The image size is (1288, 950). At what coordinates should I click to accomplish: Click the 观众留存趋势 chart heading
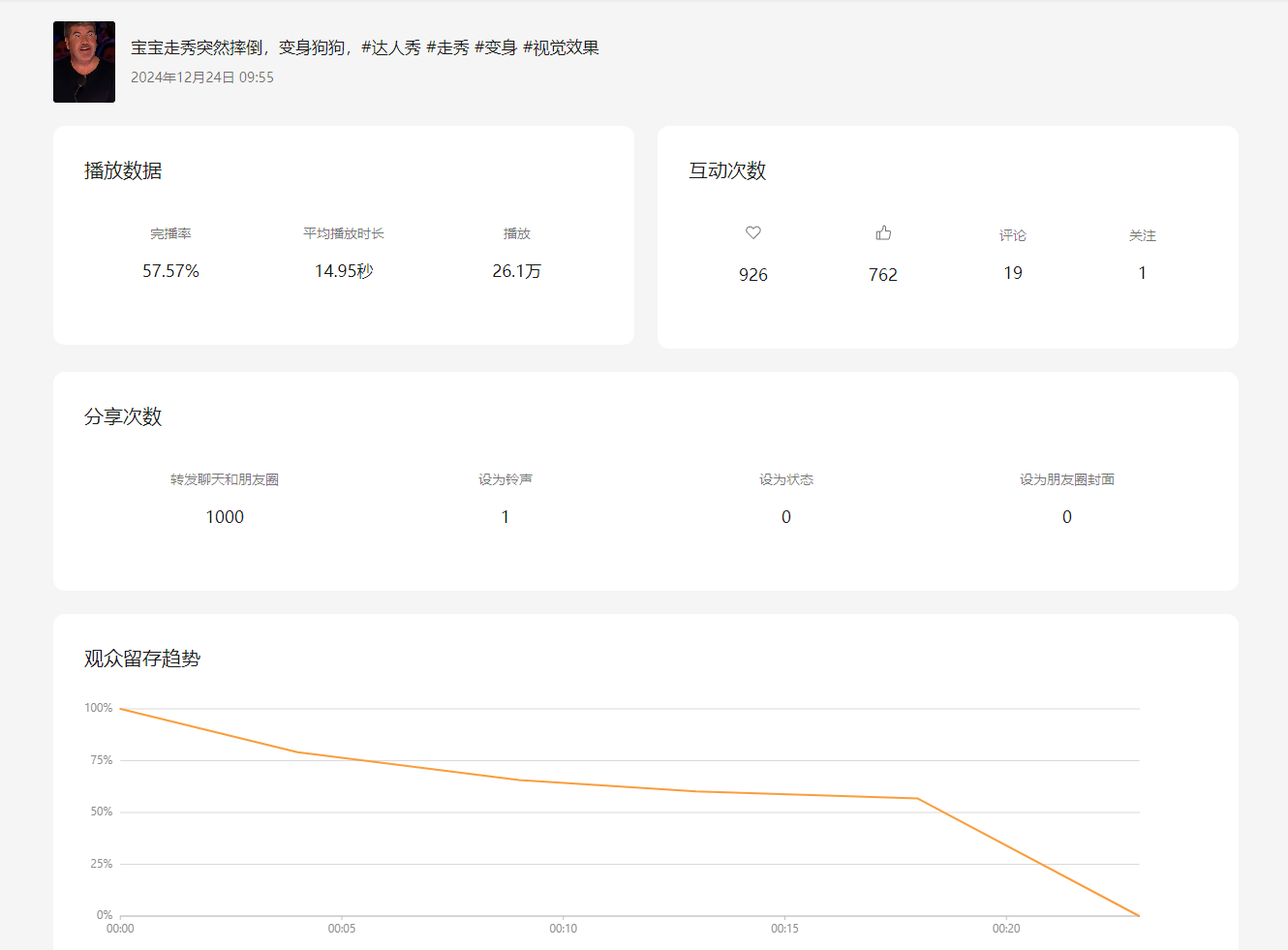point(142,659)
